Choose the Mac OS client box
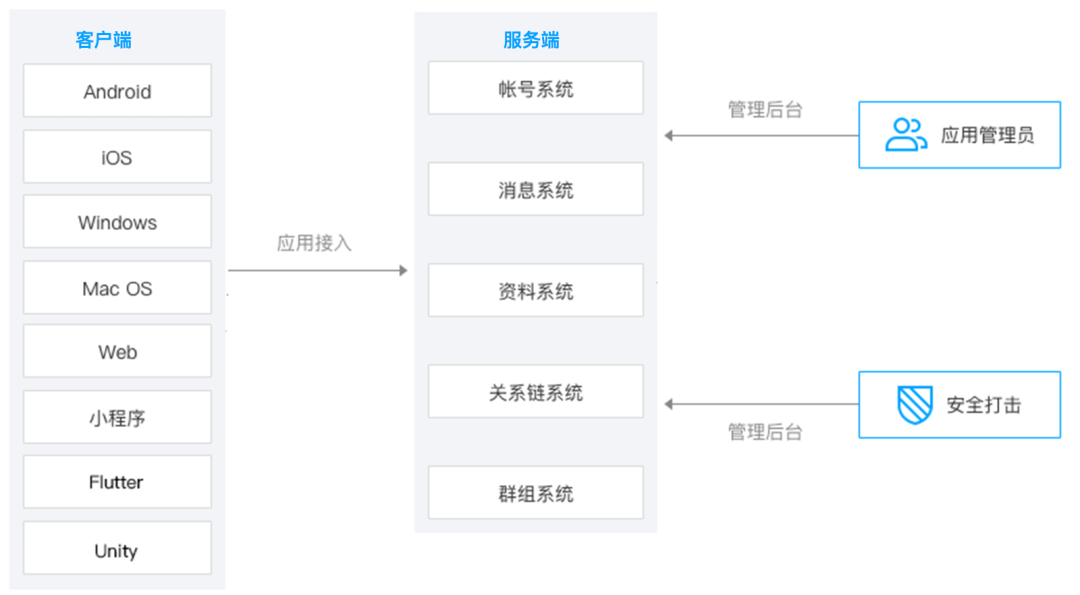The width and height of the screenshot is (1080, 595). click(117, 288)
